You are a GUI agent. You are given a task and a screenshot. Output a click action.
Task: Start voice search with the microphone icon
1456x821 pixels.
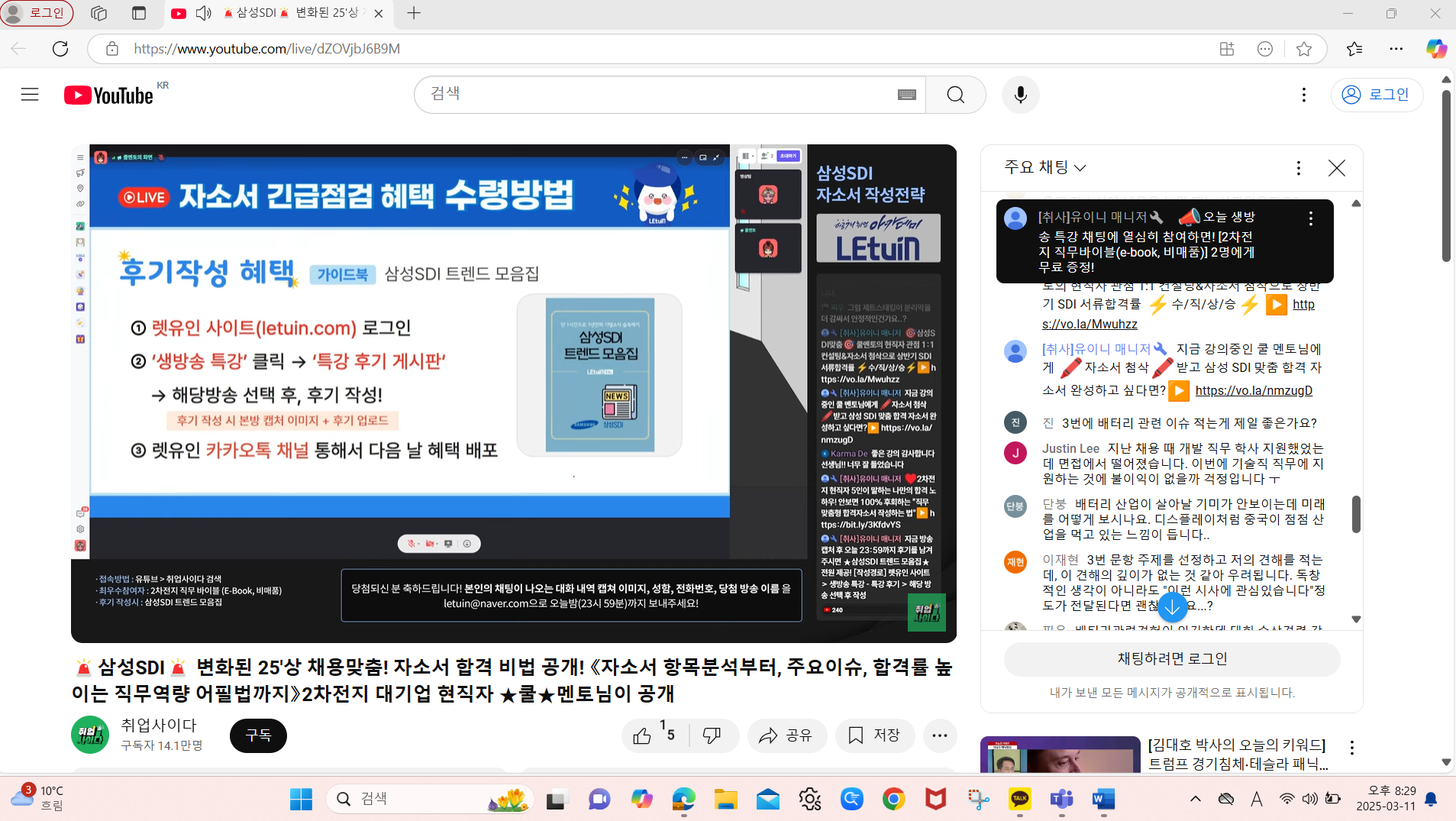tap(1020, 95)
